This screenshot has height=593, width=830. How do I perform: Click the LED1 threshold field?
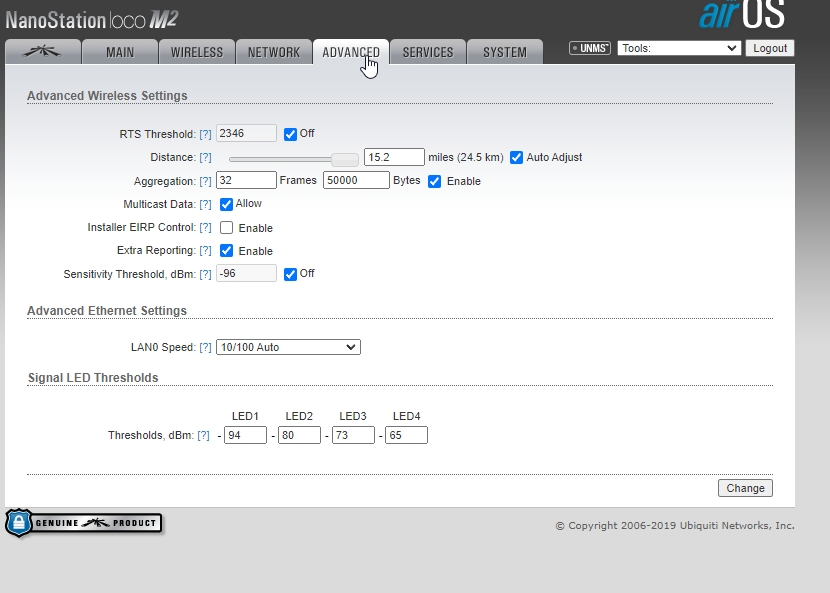[245, 435]
